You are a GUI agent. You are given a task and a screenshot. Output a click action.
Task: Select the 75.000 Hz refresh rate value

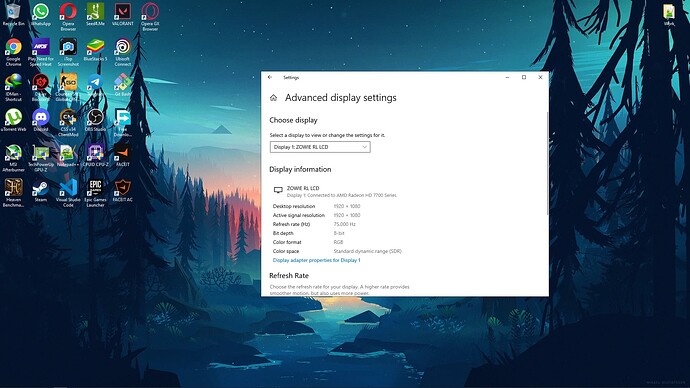(x=345, y=224)
